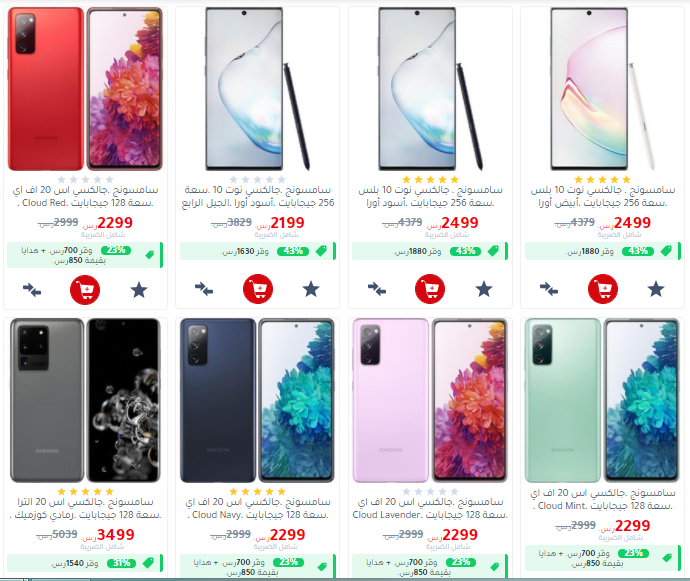Open Galaxy S20 FE Cloud Red product title
Screen dimensions: 690x581
(x=85, y=196)
